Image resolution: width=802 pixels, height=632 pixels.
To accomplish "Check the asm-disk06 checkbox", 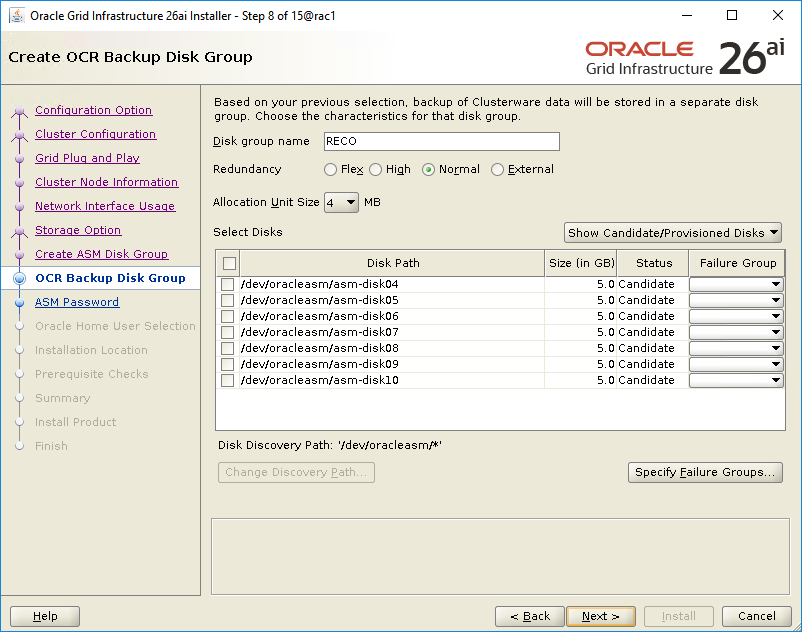I will (227, 316).
